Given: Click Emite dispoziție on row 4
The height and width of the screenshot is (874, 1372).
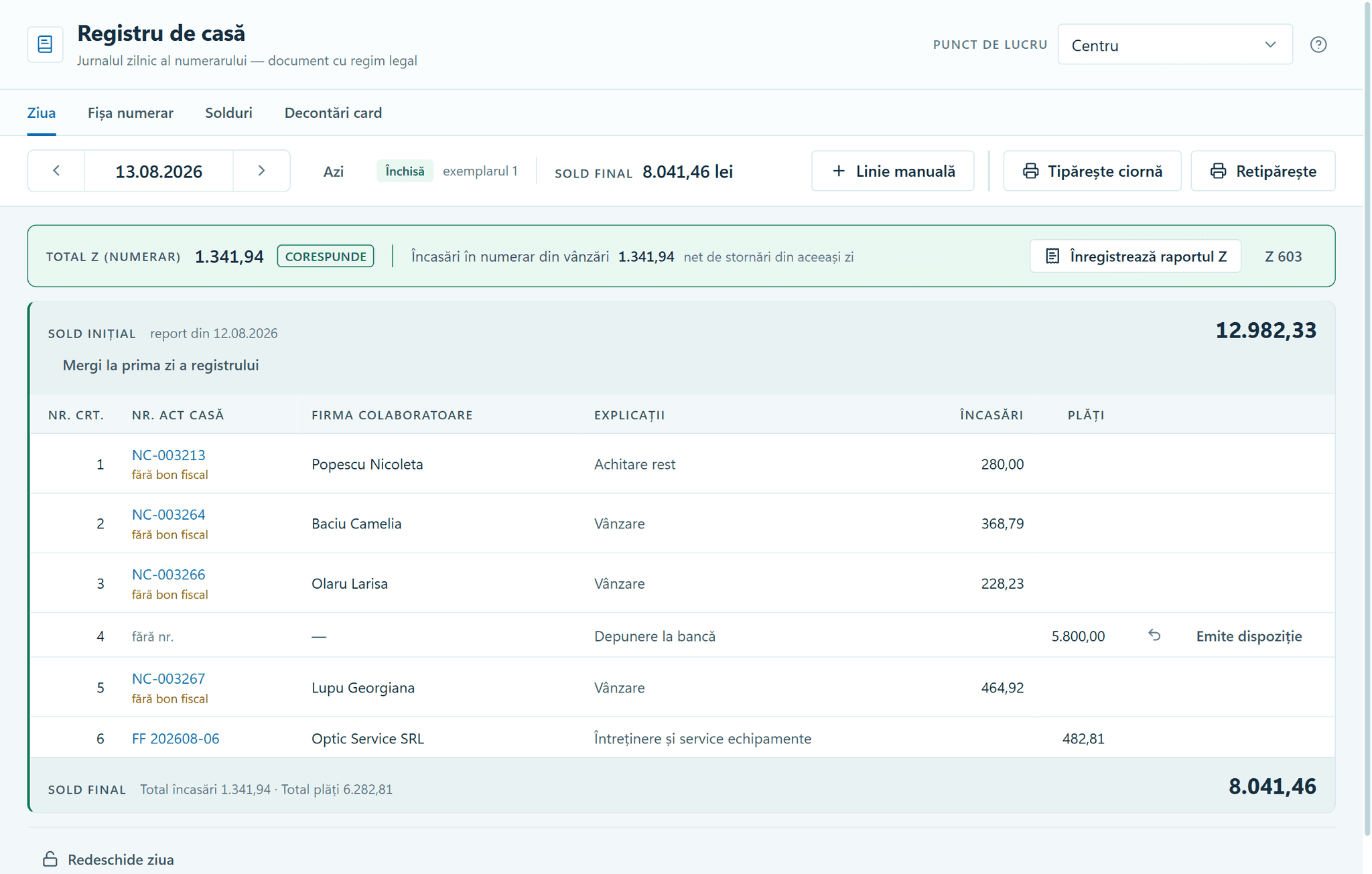Looking at the screenshot, I should (1249, 636).
